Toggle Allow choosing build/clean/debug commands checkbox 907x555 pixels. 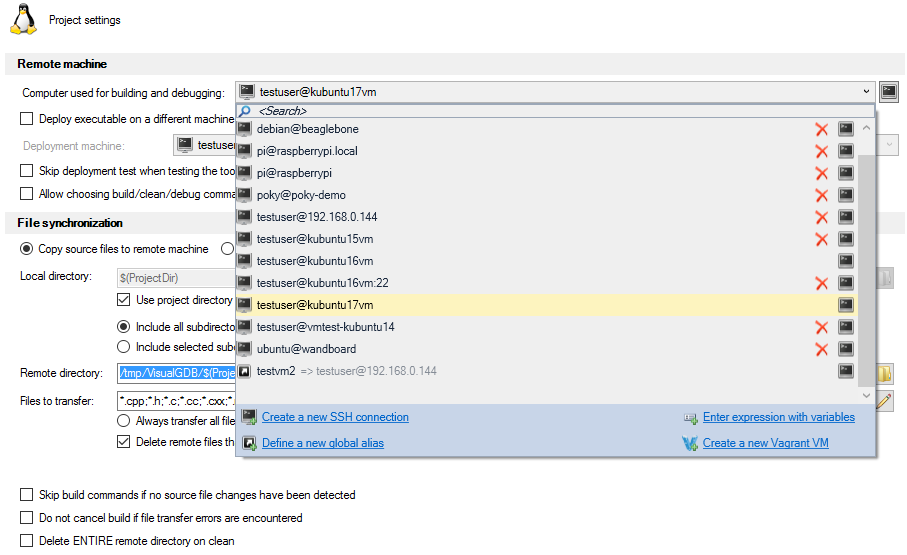click(x=27, y=193)
